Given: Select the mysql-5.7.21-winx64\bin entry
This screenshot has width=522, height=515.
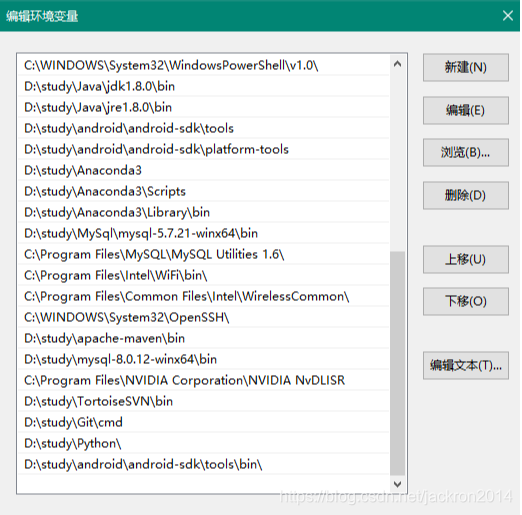Looking at the screenshot, I should 203,233.
